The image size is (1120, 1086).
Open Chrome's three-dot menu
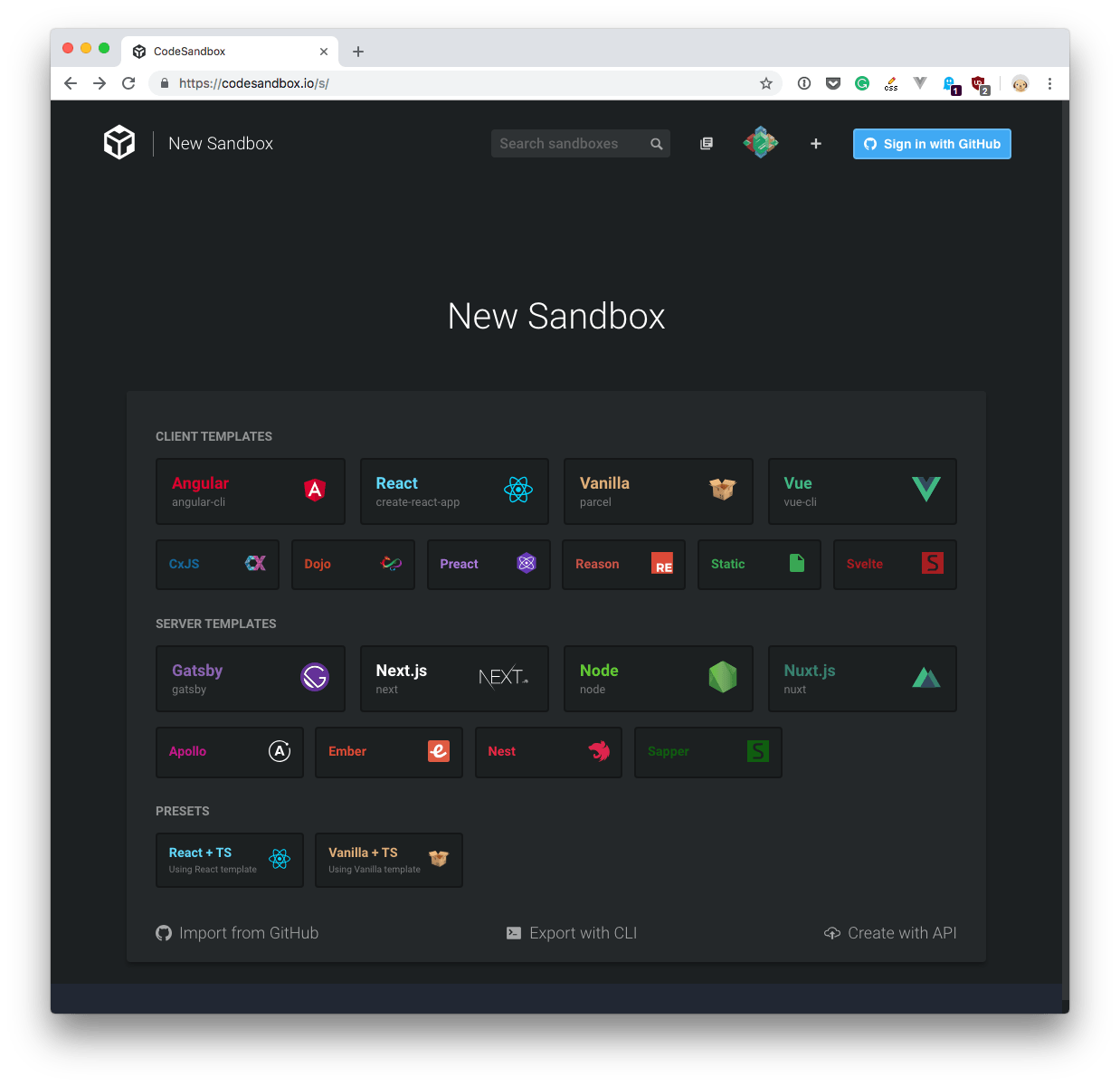point(1049,83)
